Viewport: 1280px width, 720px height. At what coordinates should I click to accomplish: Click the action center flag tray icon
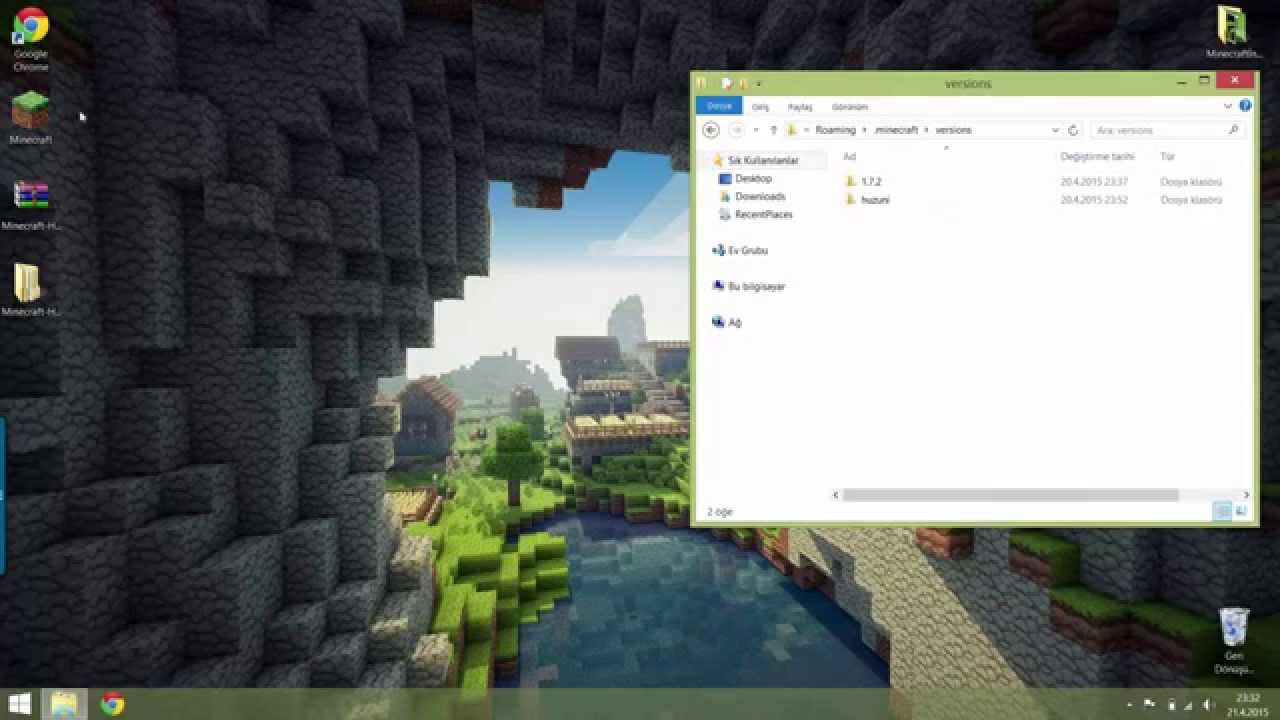point(1150,704)
